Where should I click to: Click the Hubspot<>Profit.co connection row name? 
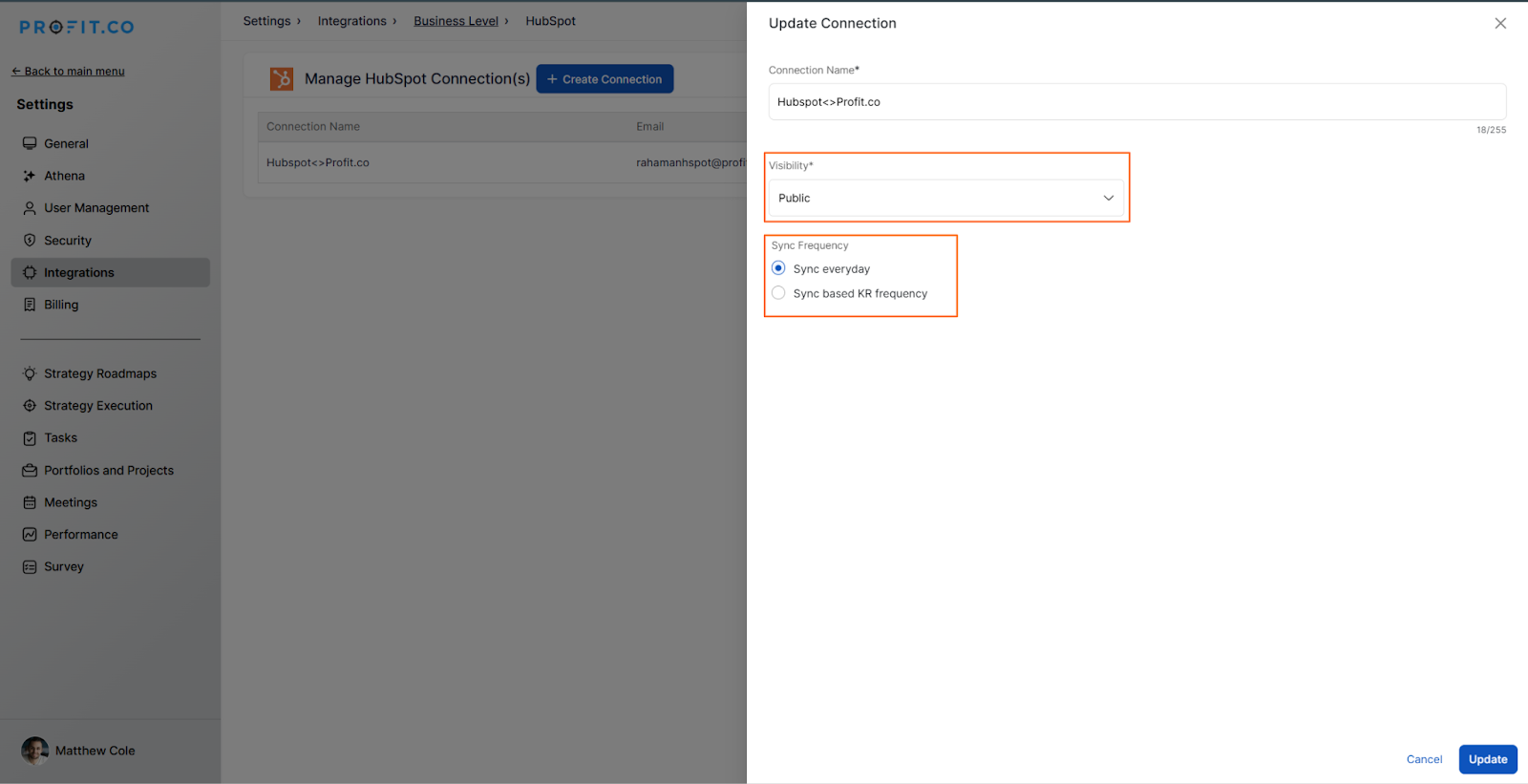coord(318,162)
